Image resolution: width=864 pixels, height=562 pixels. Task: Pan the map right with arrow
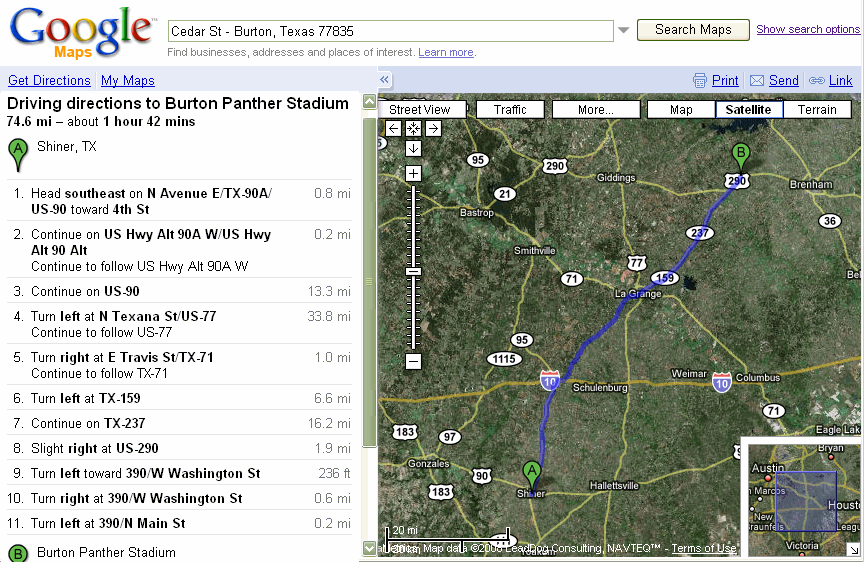click(x=434, y=129)
